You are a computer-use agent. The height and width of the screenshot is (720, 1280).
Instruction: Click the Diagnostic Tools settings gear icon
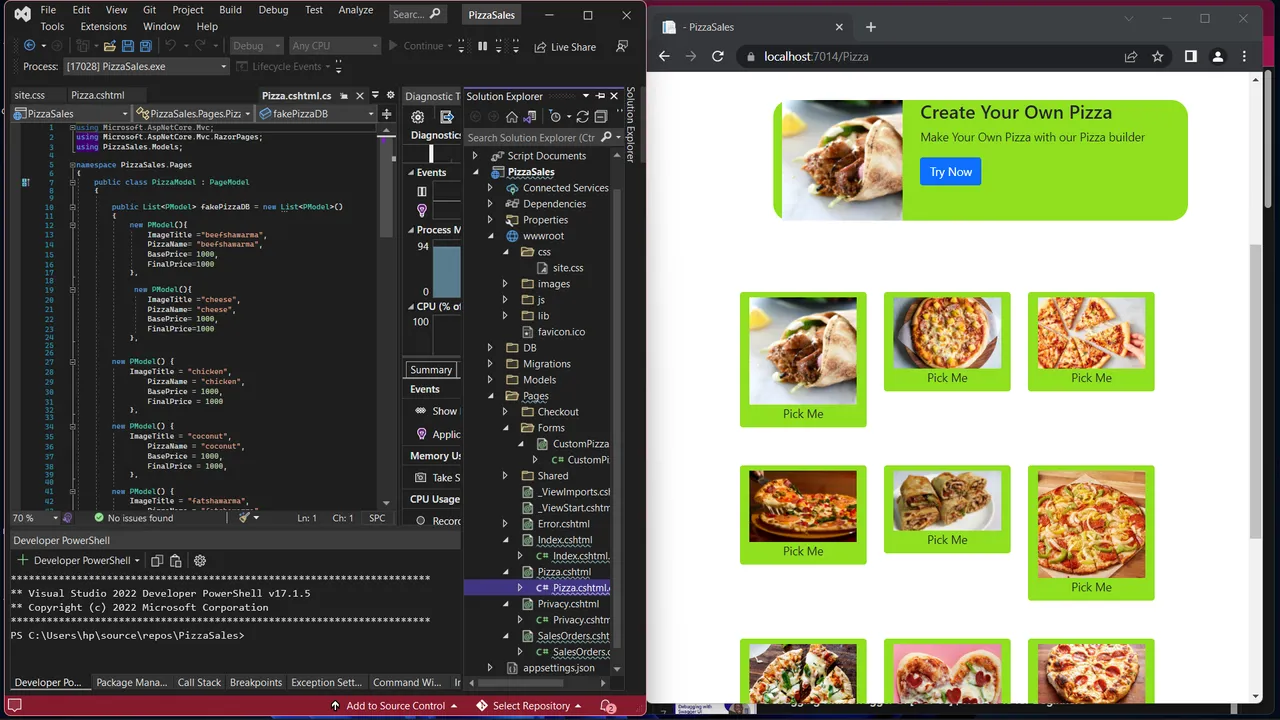418,117
